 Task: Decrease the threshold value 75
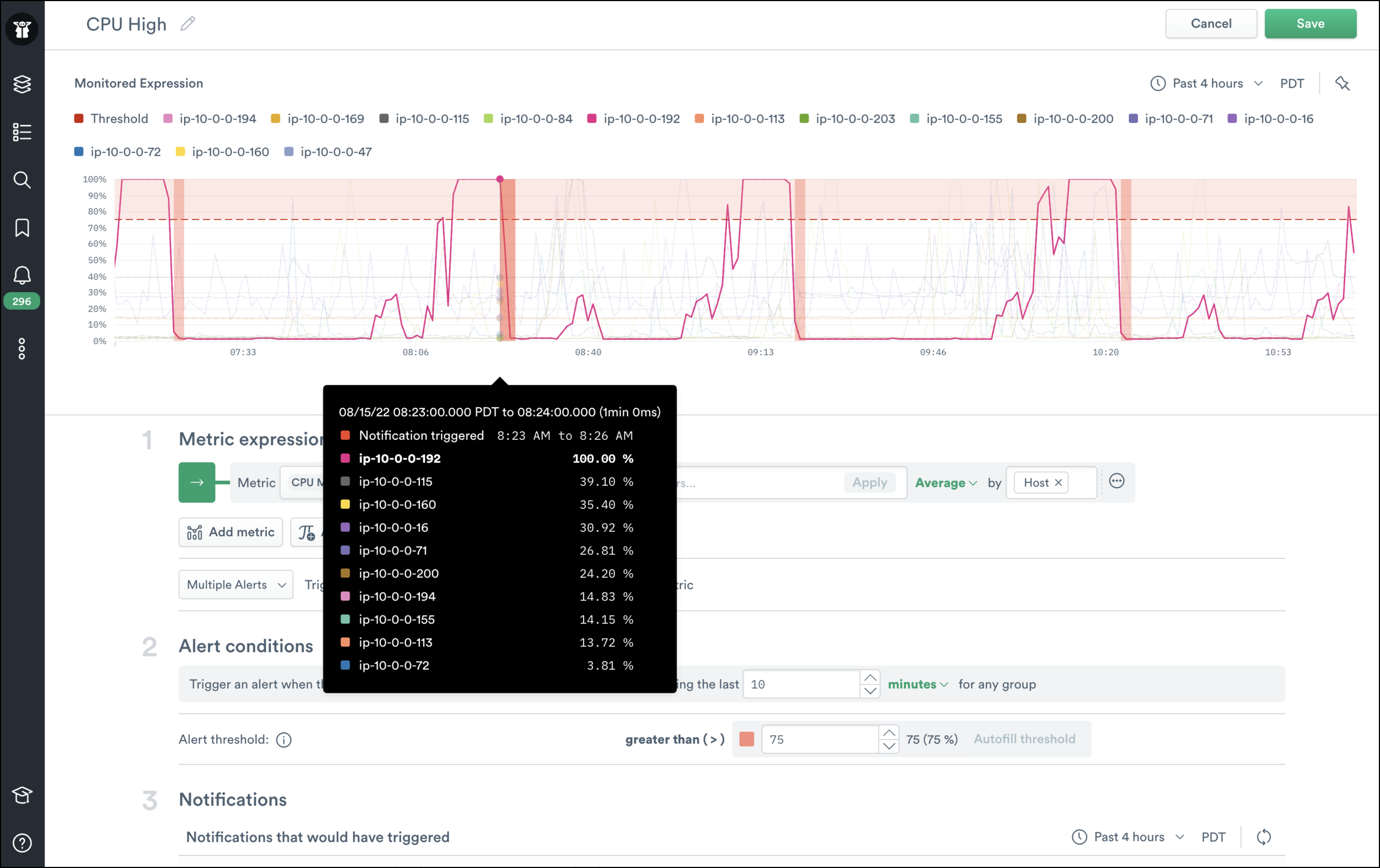click(889, 746)
